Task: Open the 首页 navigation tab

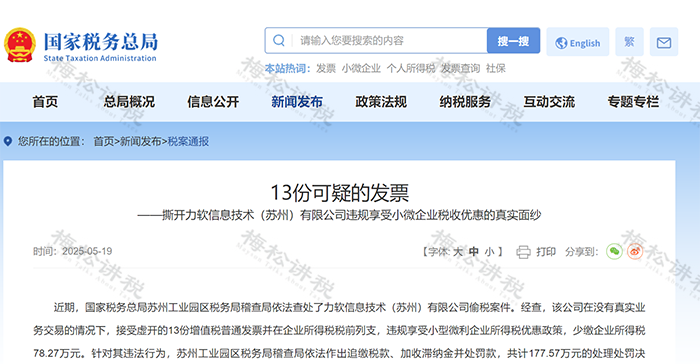Action: point(45,102)
